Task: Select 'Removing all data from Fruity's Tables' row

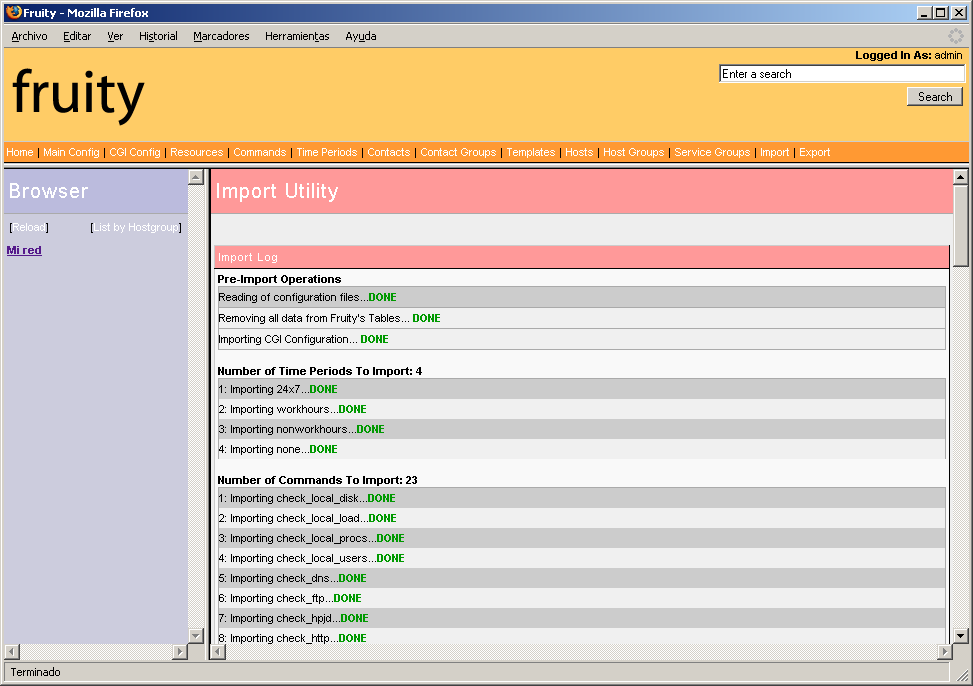Action: [581, 318]
